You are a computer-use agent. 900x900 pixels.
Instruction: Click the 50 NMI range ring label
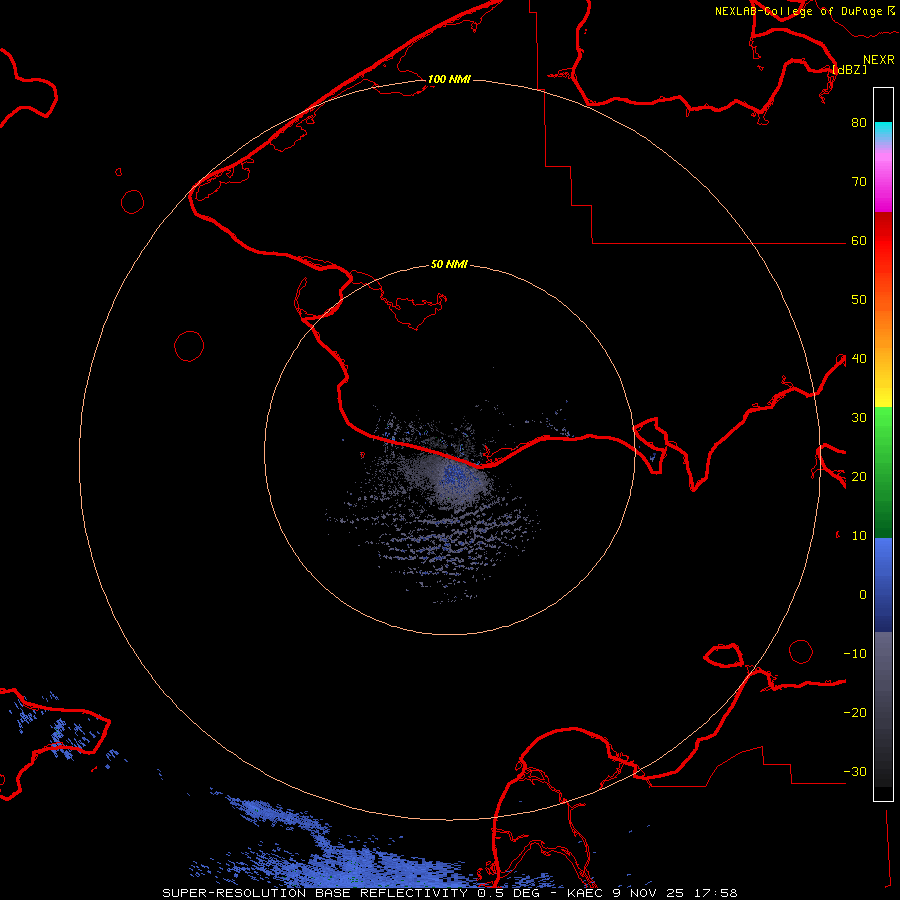click(449, 264)
